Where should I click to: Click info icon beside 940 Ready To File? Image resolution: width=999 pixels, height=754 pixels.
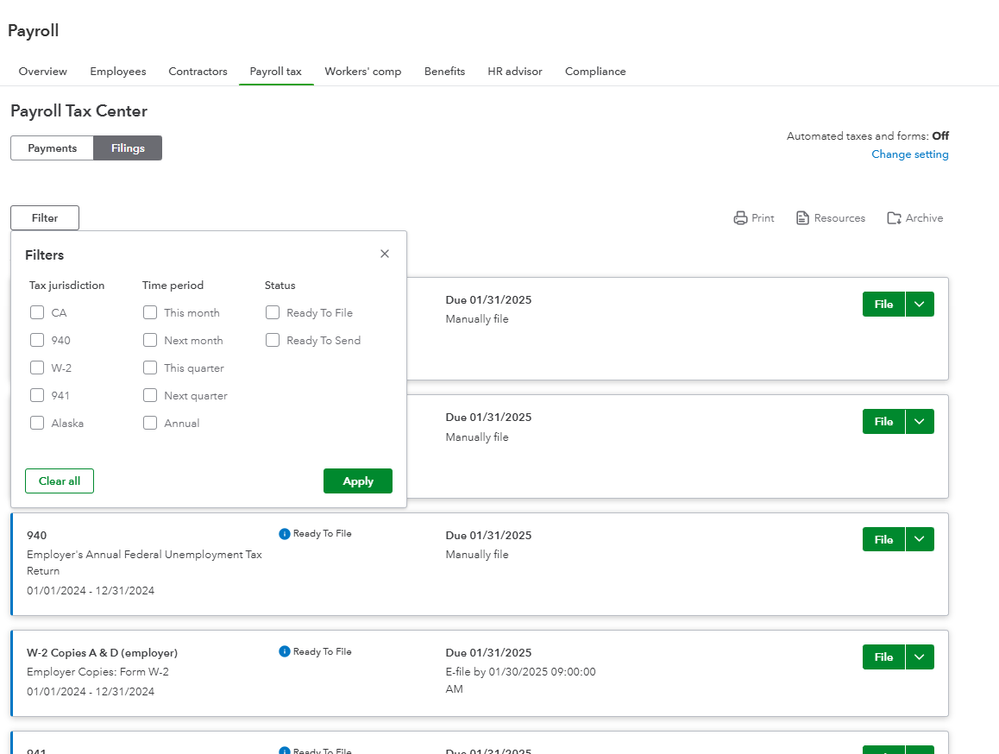tap(285, 534)
